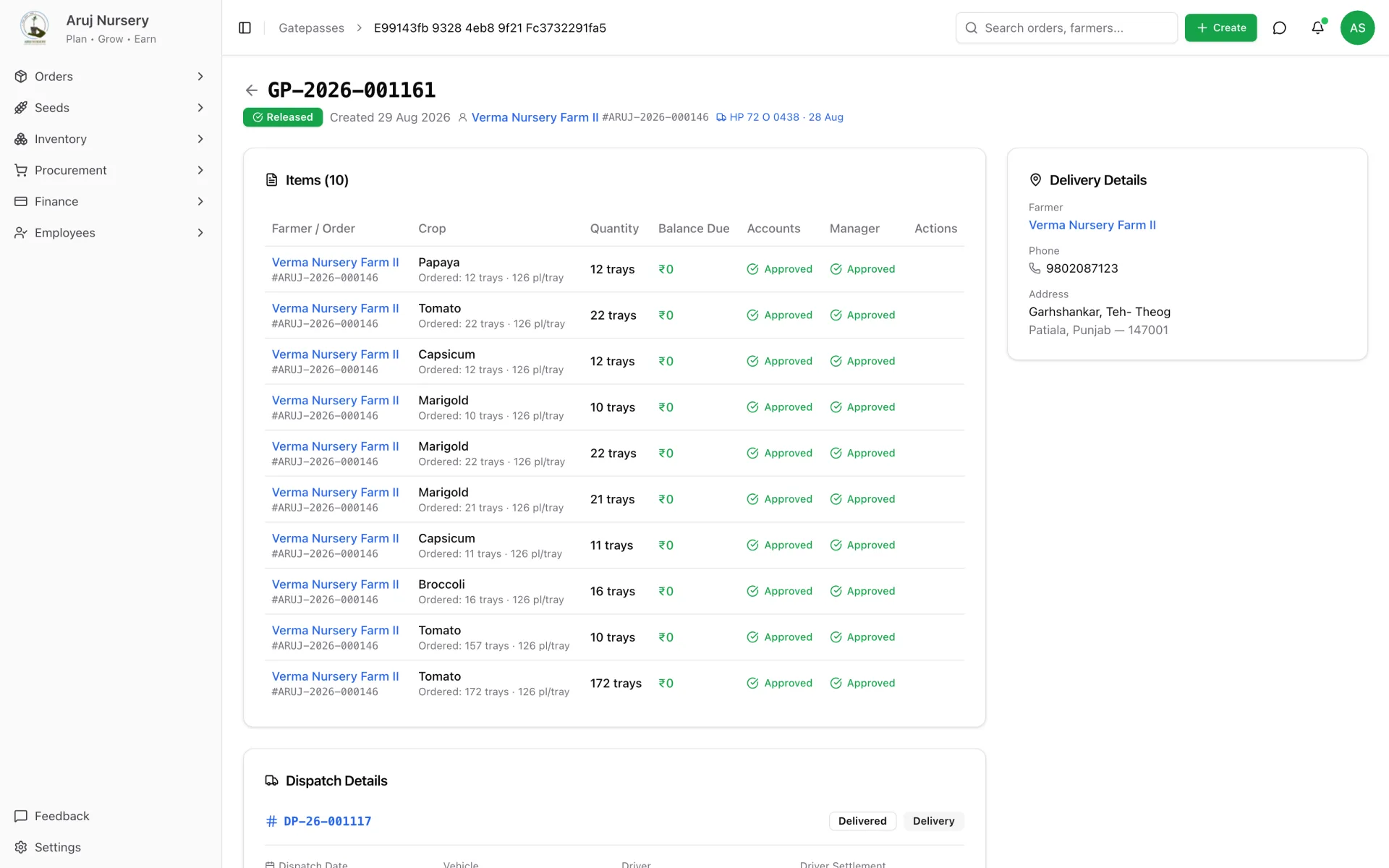Expand the Orders menu chevron
Screen dimensions: 1389x868
point(200,77)
